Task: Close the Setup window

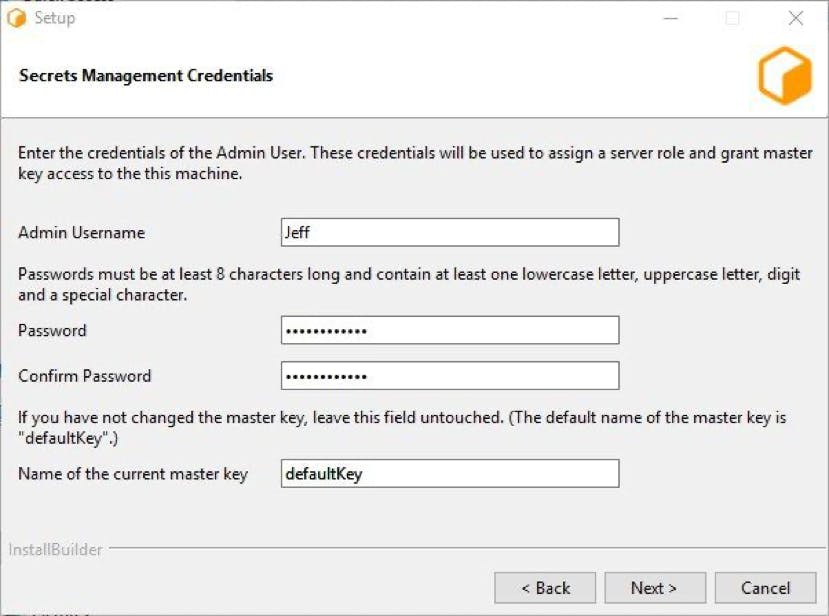Action: [796, 18]
